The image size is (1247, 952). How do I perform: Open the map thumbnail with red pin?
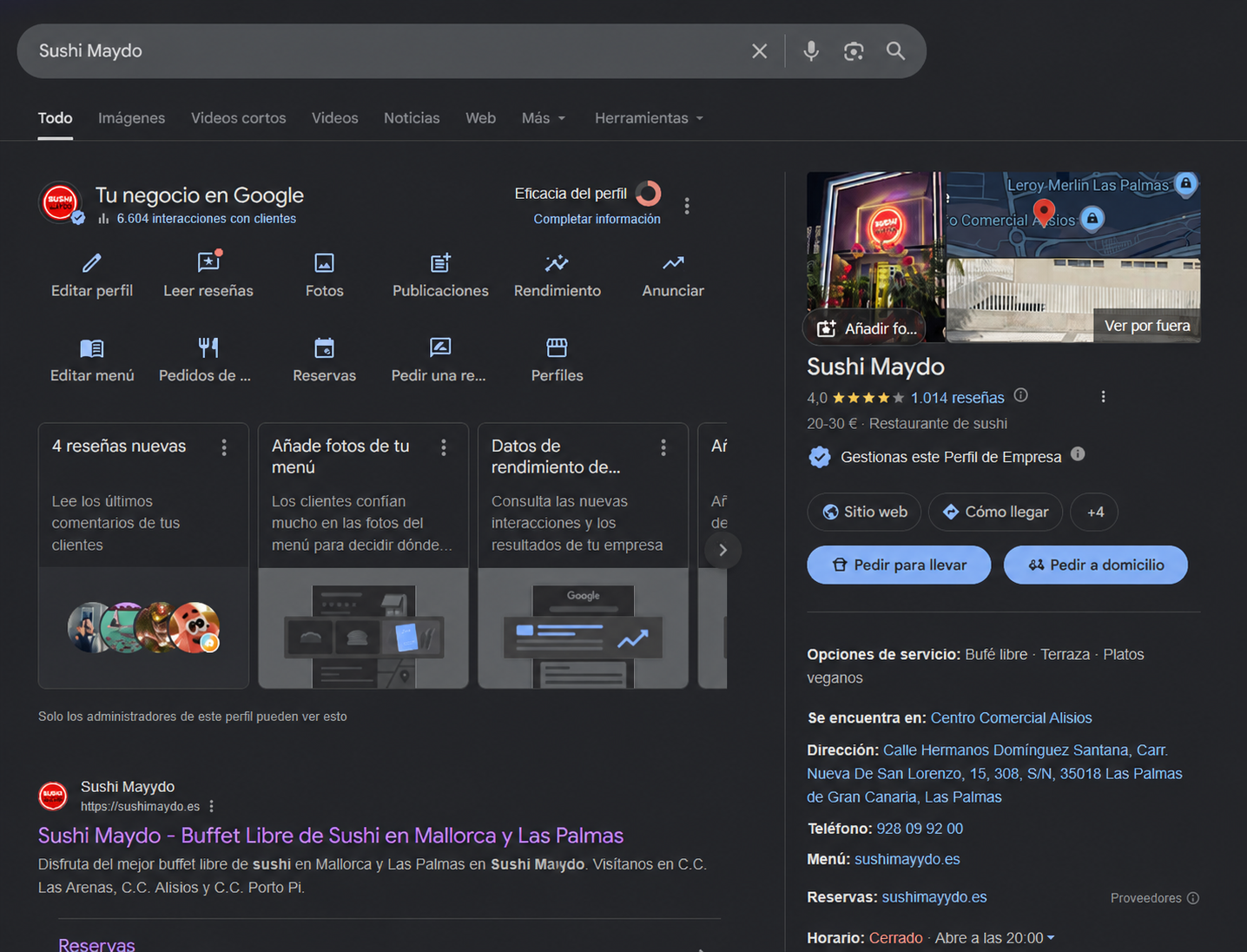(1073, 215)
